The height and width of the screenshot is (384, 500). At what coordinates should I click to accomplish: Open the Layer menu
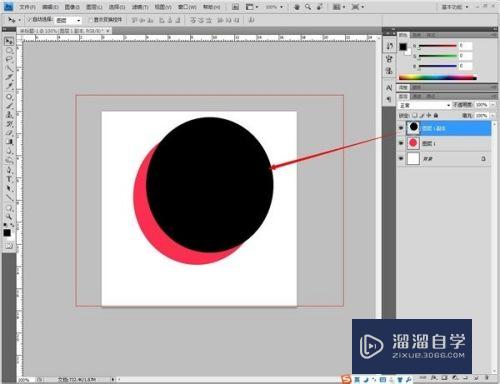[94, 7]
